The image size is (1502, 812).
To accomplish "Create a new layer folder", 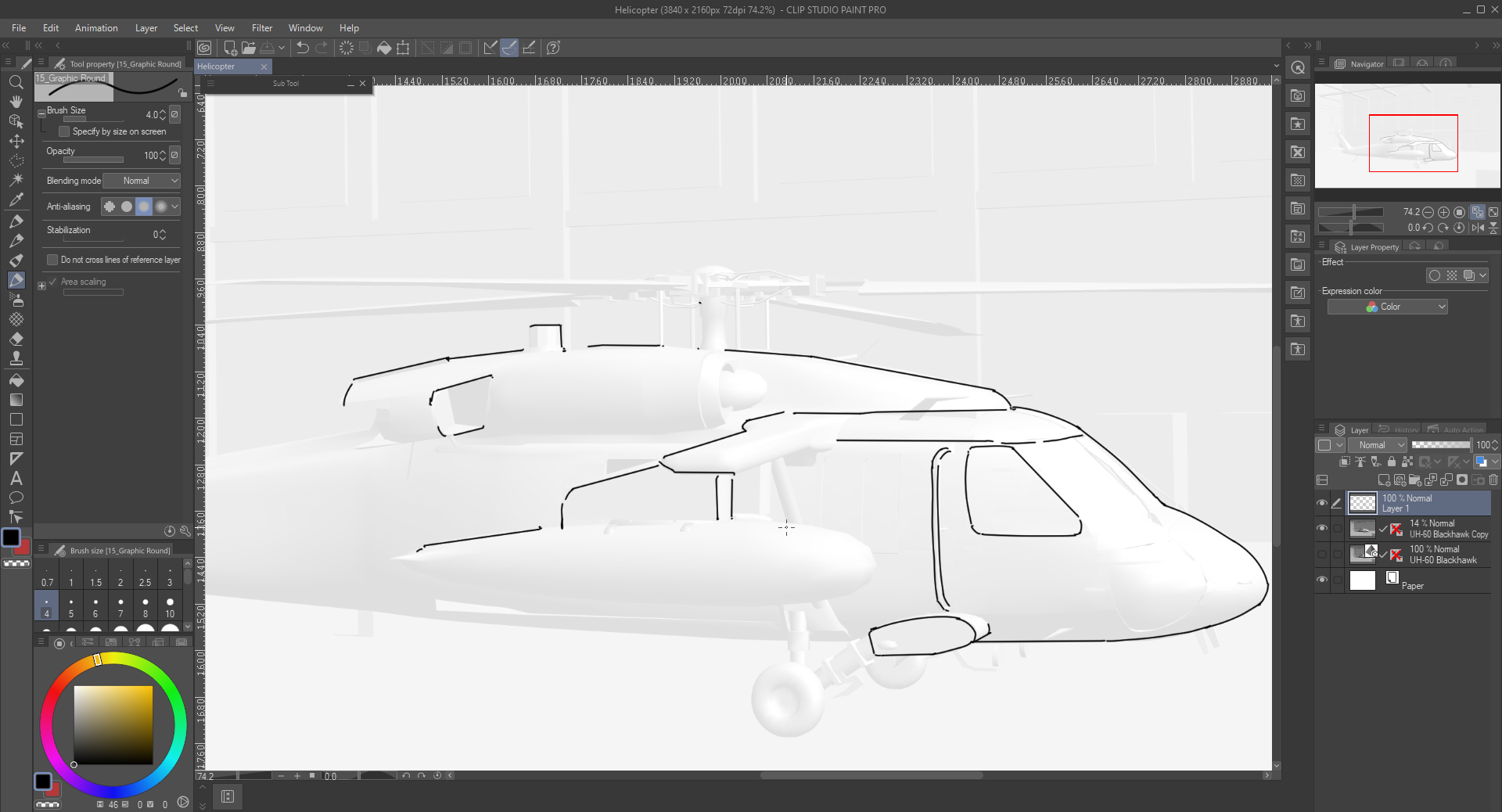I will pos(1414,480).
